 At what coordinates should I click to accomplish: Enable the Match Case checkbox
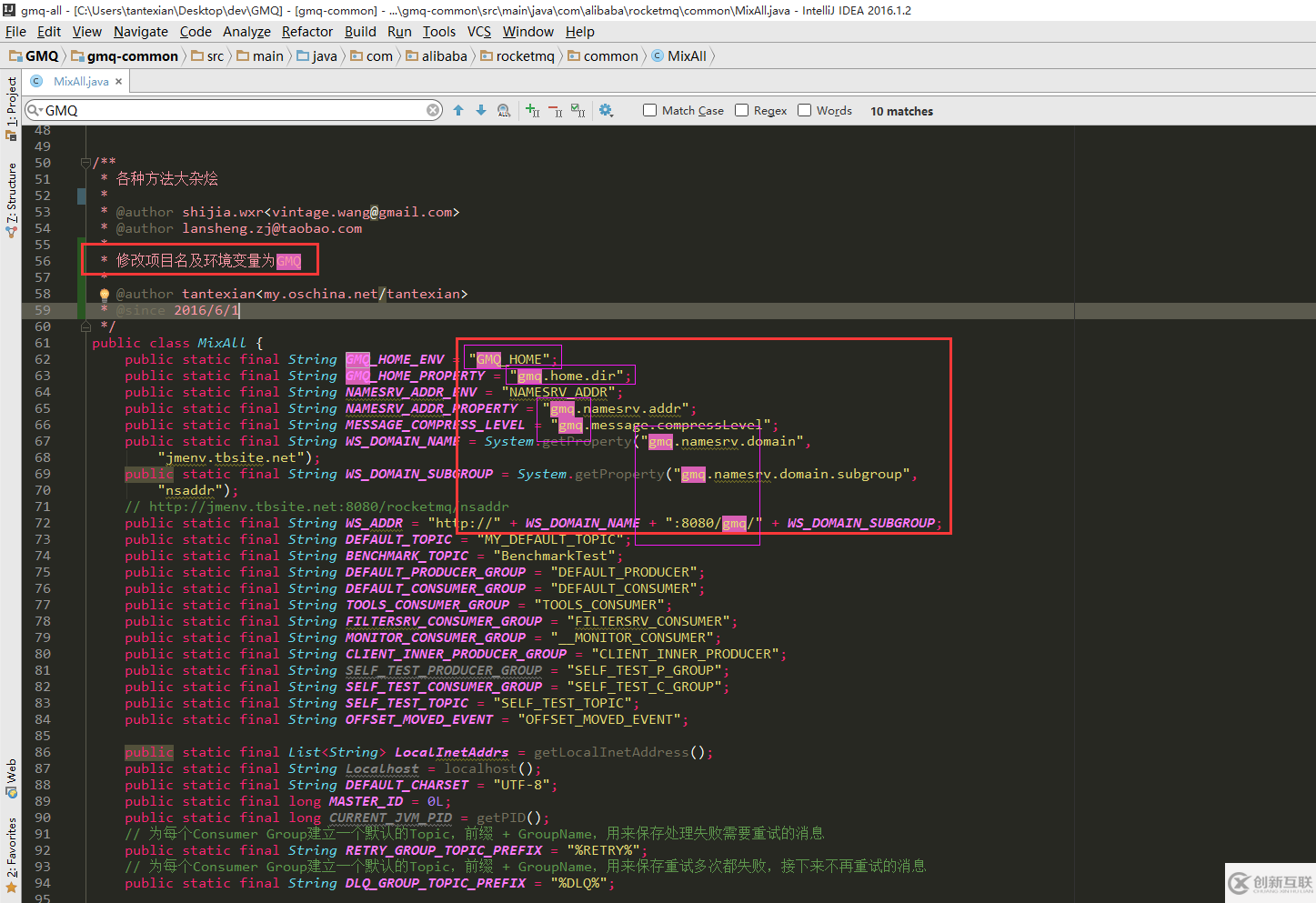pos(649,111)
